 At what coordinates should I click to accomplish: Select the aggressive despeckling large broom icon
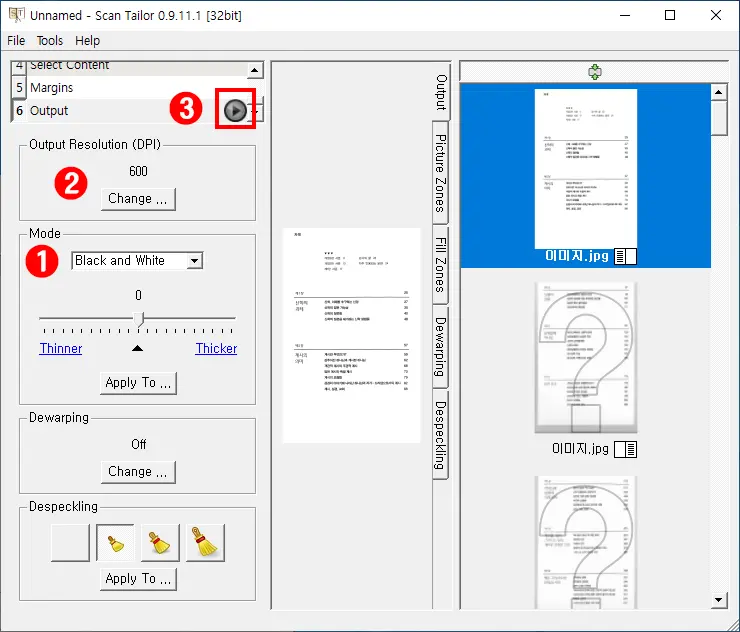point(205,542)
